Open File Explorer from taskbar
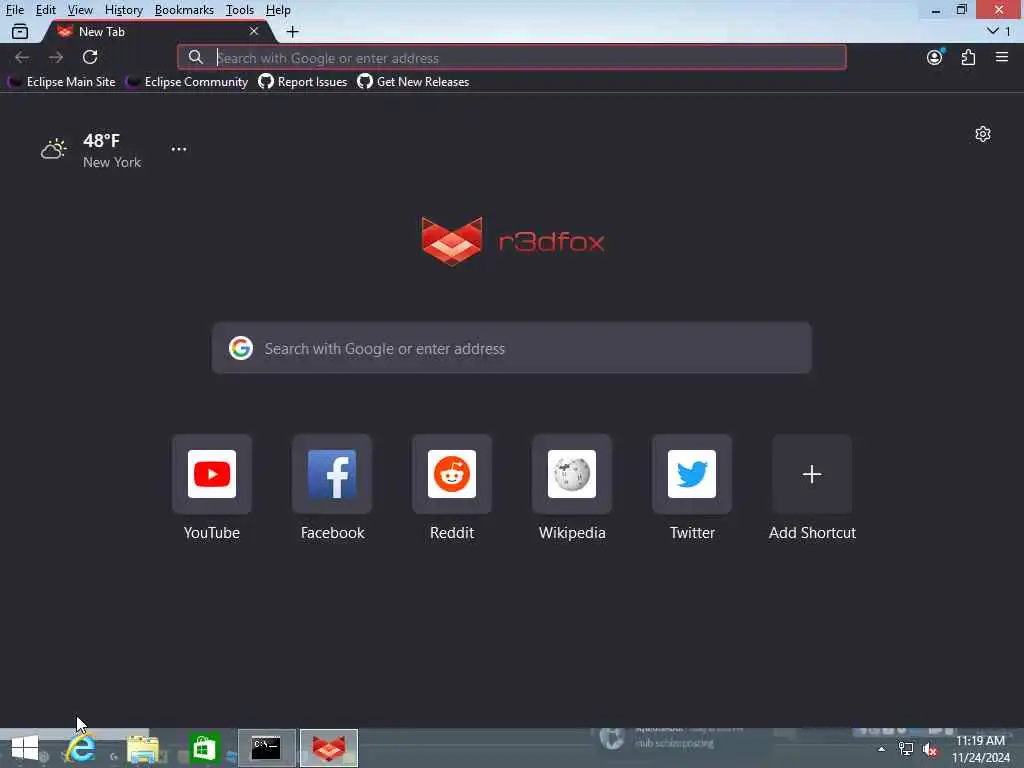The height and width of the screenshot is (768, 1024). tap(142, 748)
